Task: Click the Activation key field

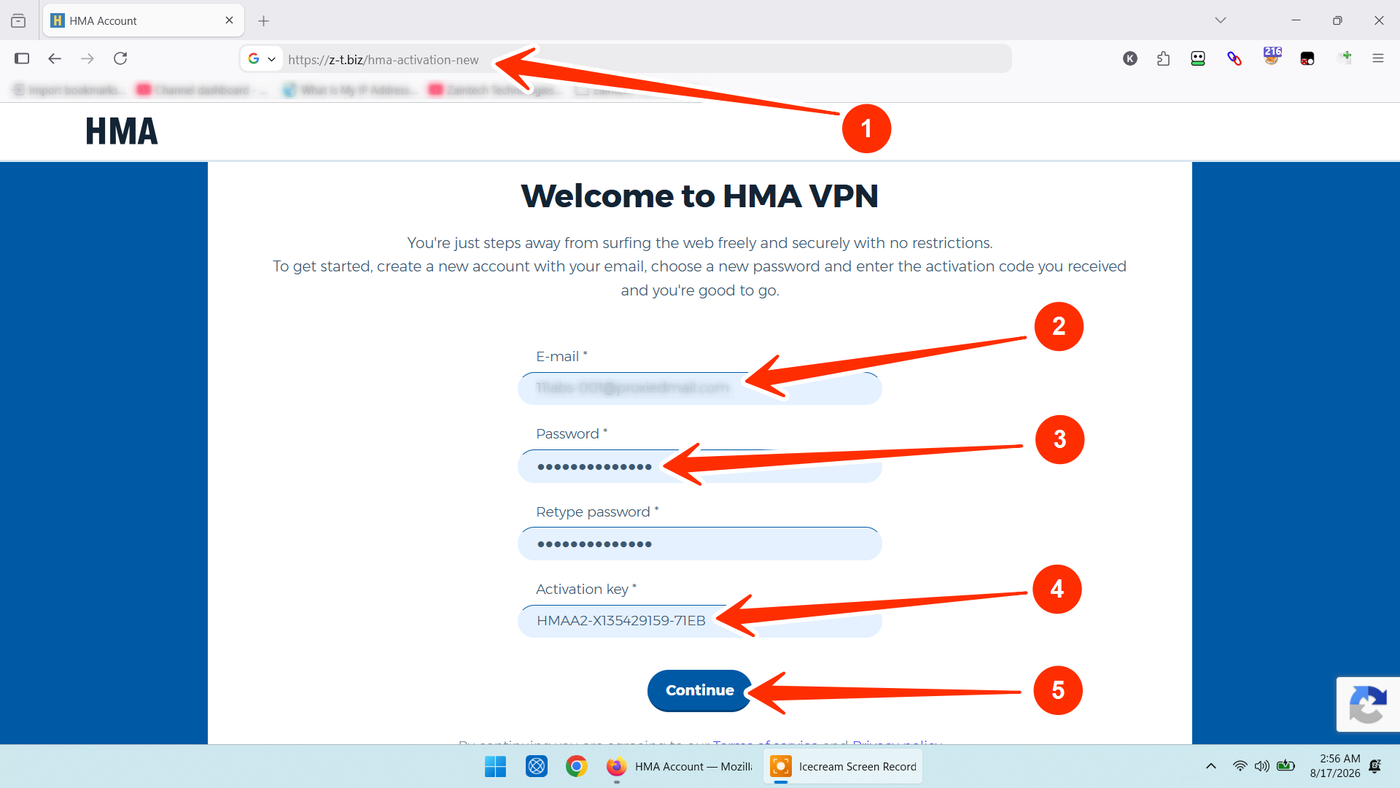Action: point(700,621)
